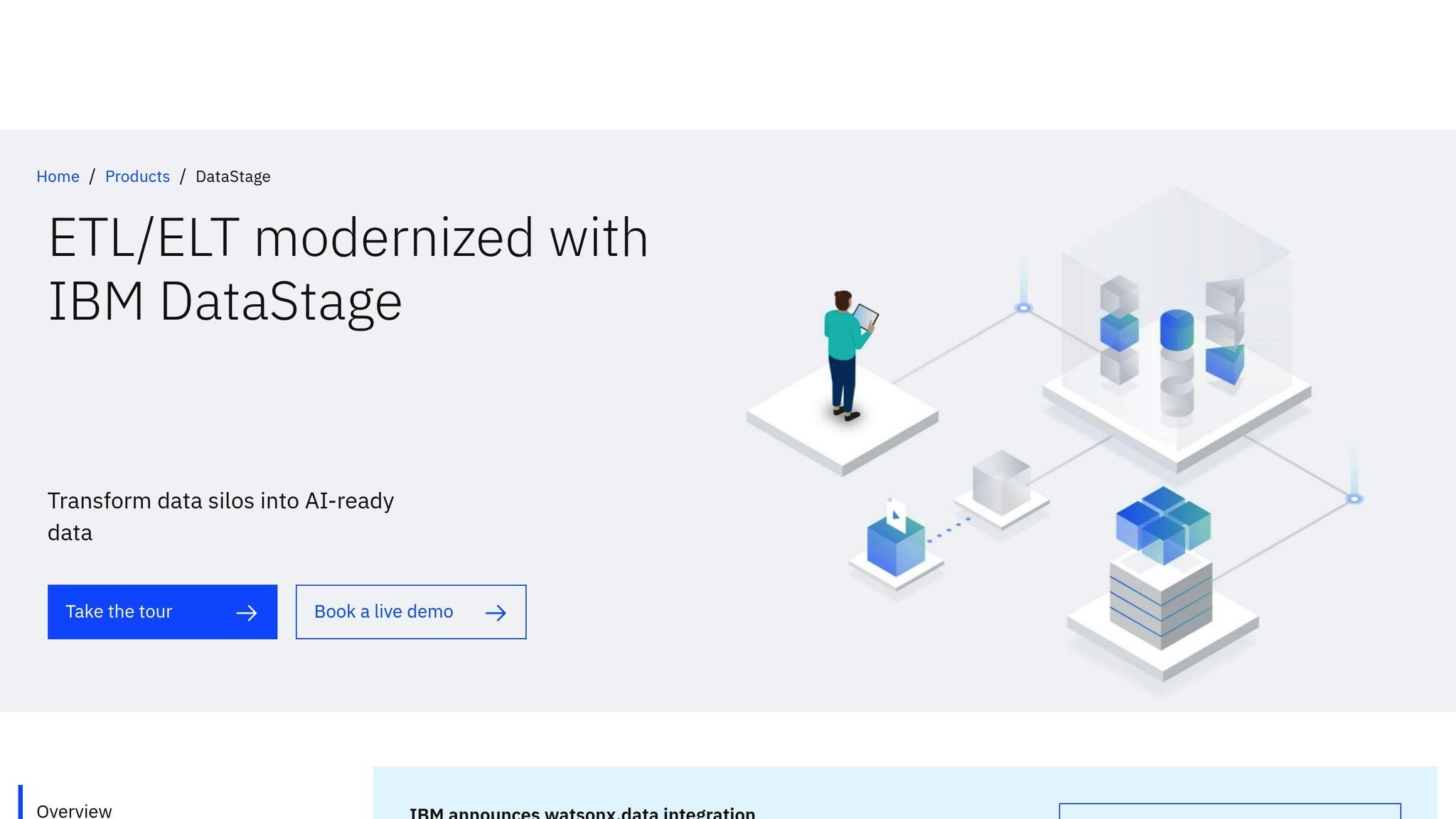Image resolution: width=1456 pixels, height=819 pixels.
Task: Click the arrow icon in Book a live demo
Action: tap(496, 613)
